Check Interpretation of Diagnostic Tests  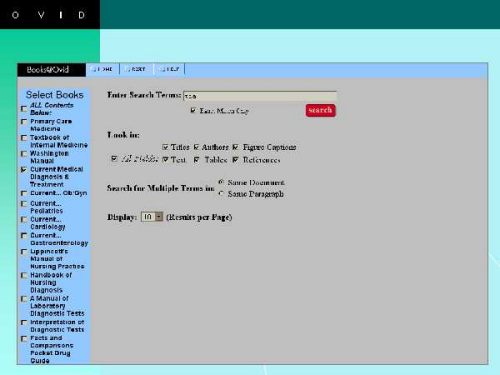(24, 323)
